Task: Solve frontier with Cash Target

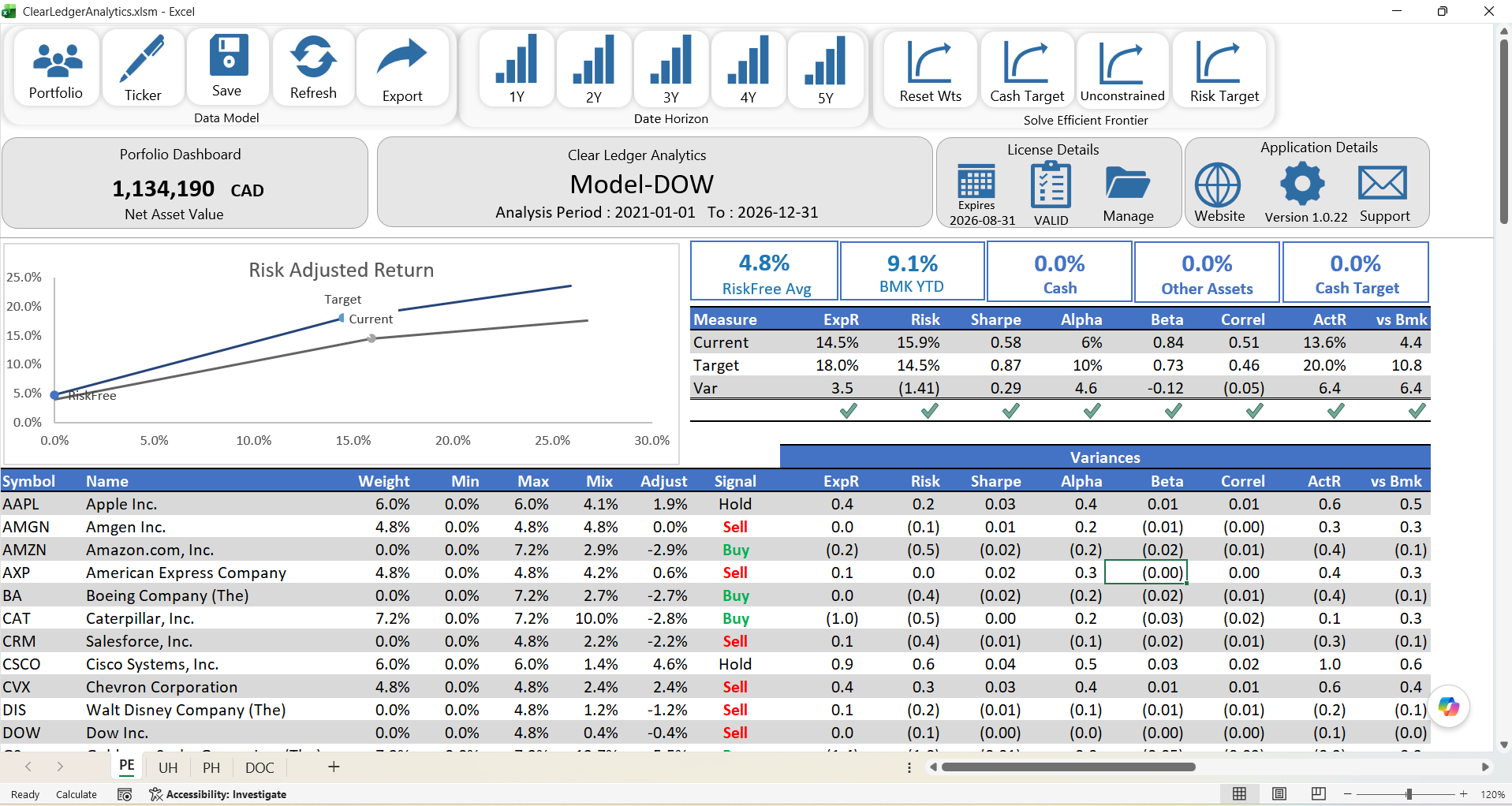Action: click(1026, 62)
